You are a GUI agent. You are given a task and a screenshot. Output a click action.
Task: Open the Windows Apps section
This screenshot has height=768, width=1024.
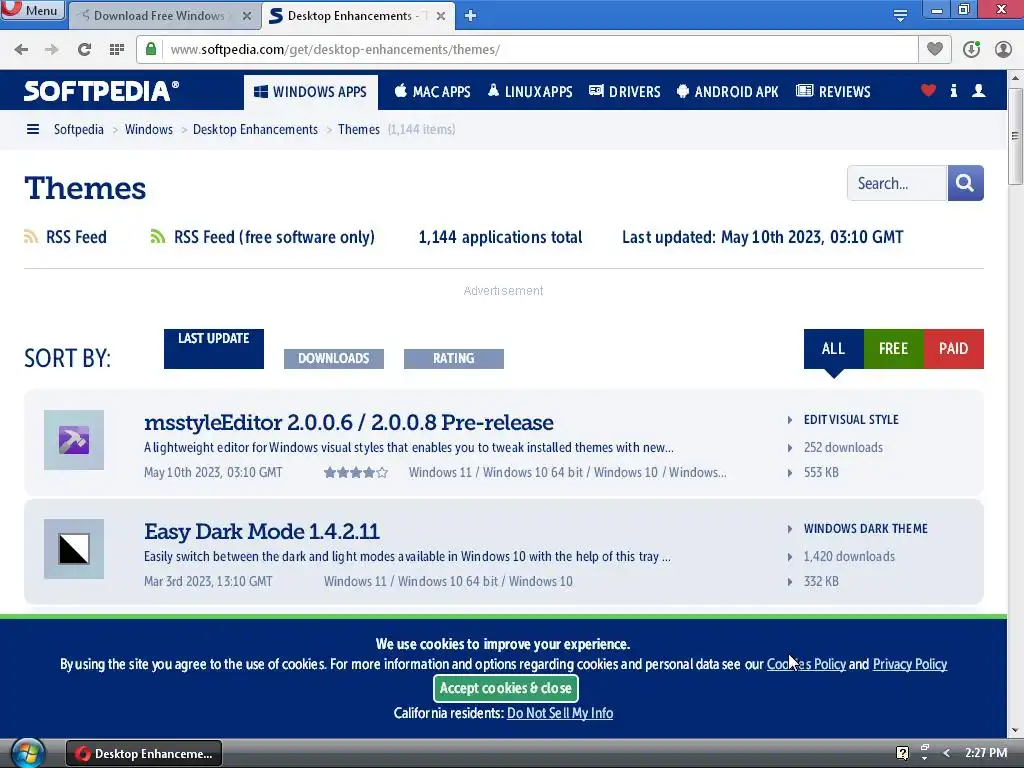[x=310, y=92]
